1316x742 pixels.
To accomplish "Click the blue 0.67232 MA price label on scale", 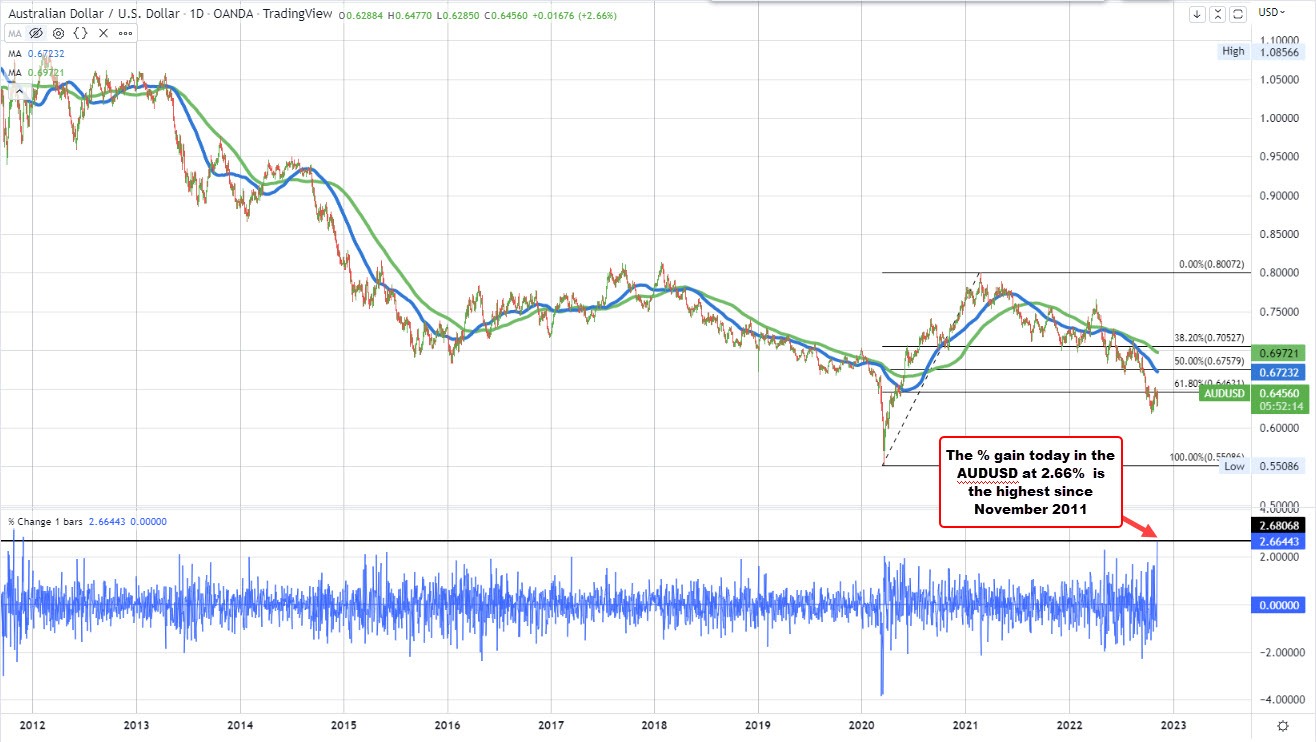I will [x=1279, y=372].
